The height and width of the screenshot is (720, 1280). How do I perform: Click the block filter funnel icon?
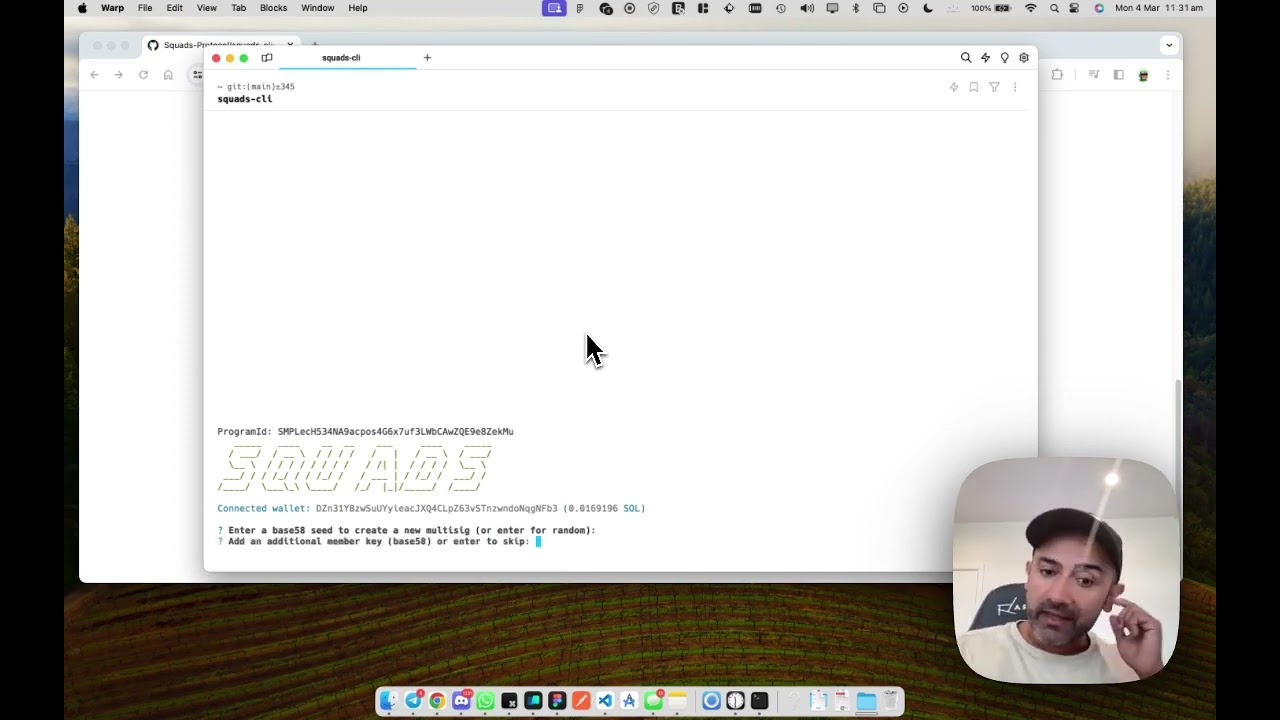click(x=994, y=87)
